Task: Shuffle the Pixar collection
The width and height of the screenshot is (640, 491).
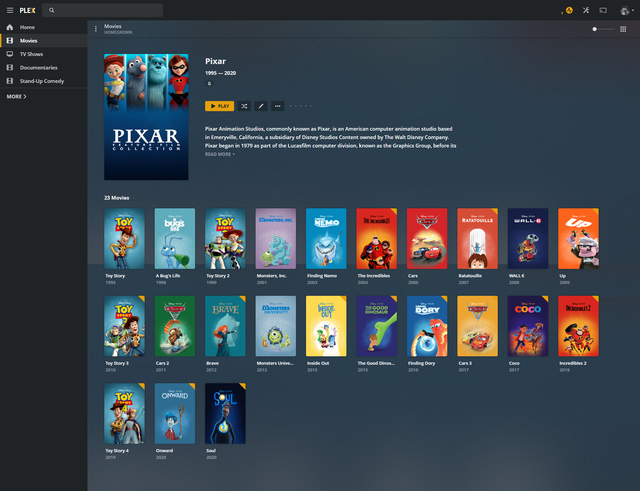Action: pos(244,106)
